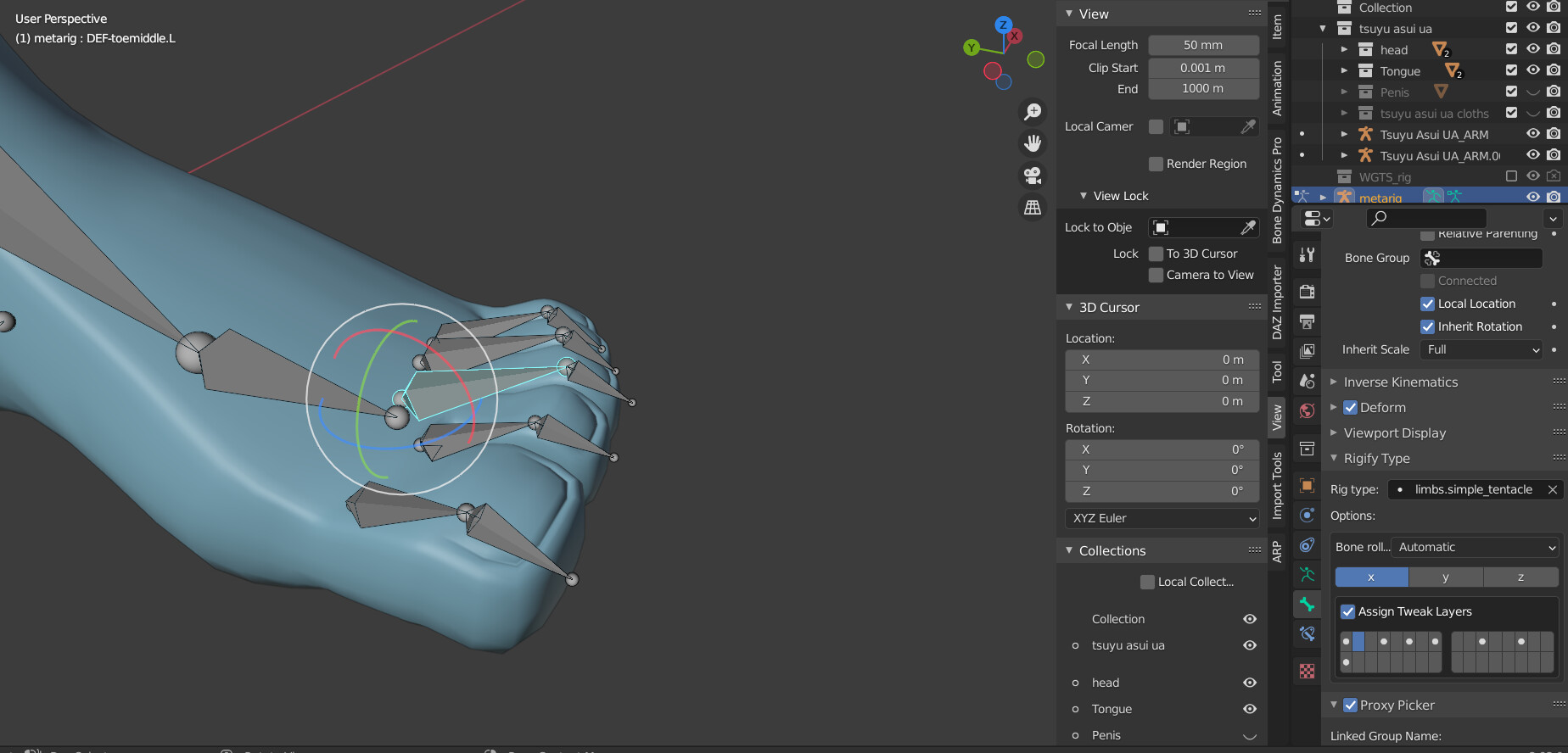Enable Lock To 3D Cursor checkbox
The image size is (1568, 753).
point(1156,254)
